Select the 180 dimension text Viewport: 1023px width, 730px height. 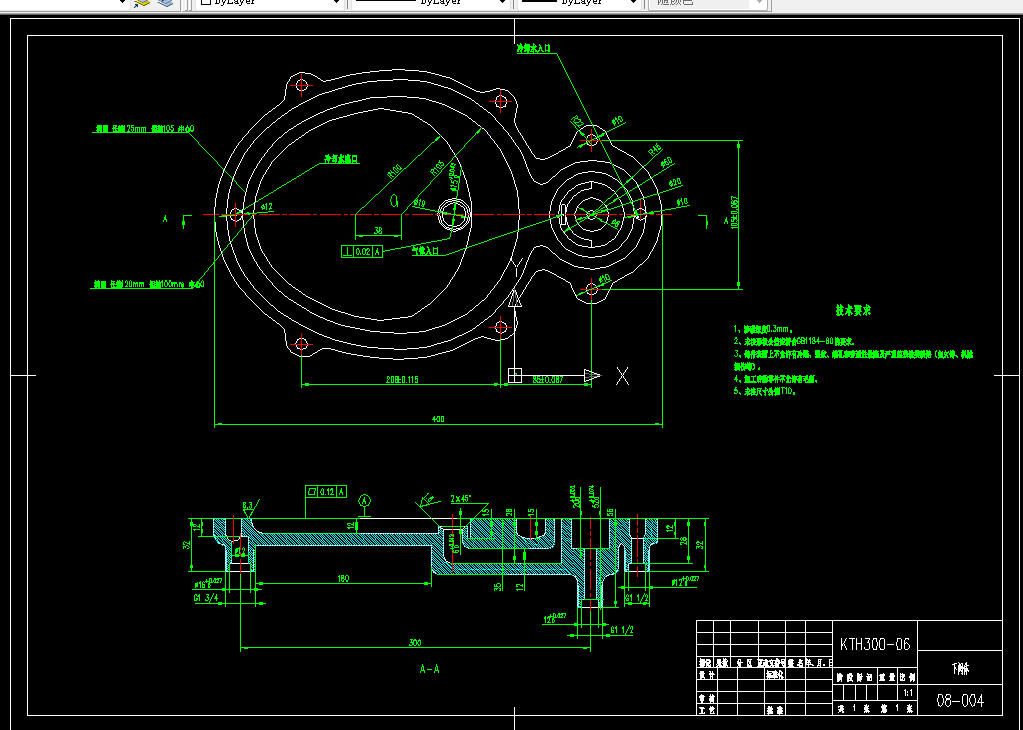pos(344,578)
